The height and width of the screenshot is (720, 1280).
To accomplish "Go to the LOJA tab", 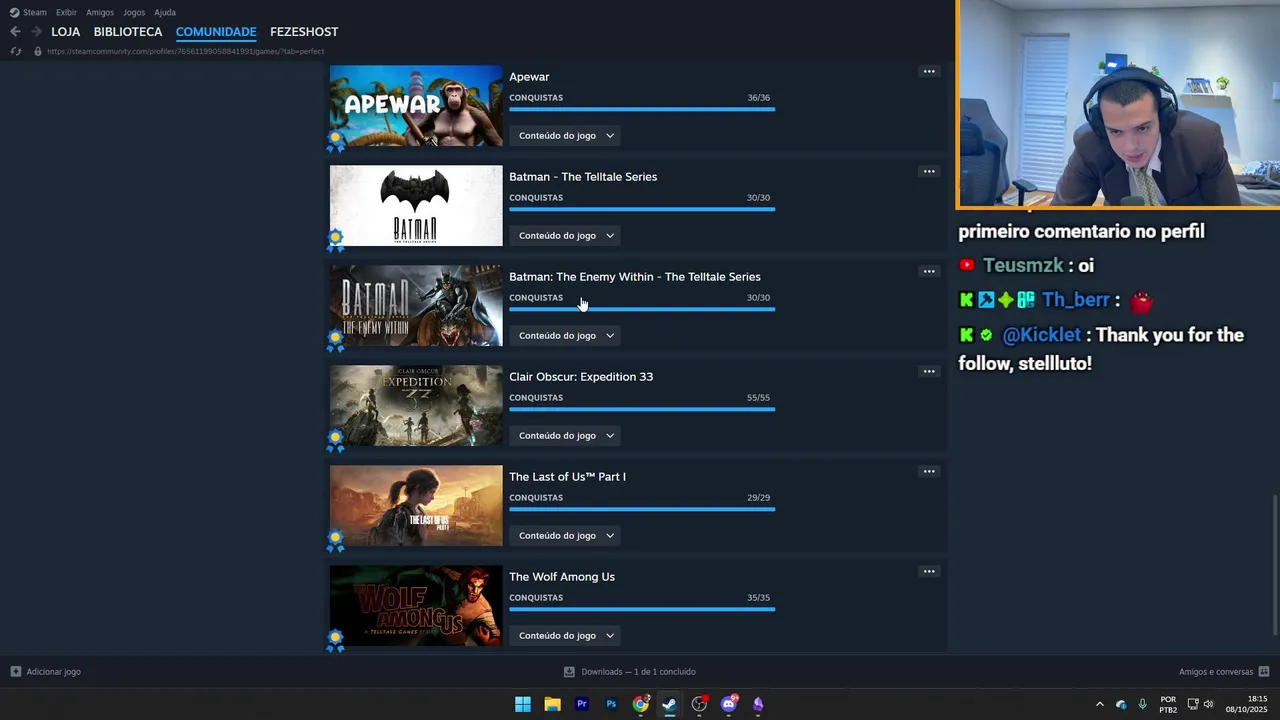I will pos(65,32).
